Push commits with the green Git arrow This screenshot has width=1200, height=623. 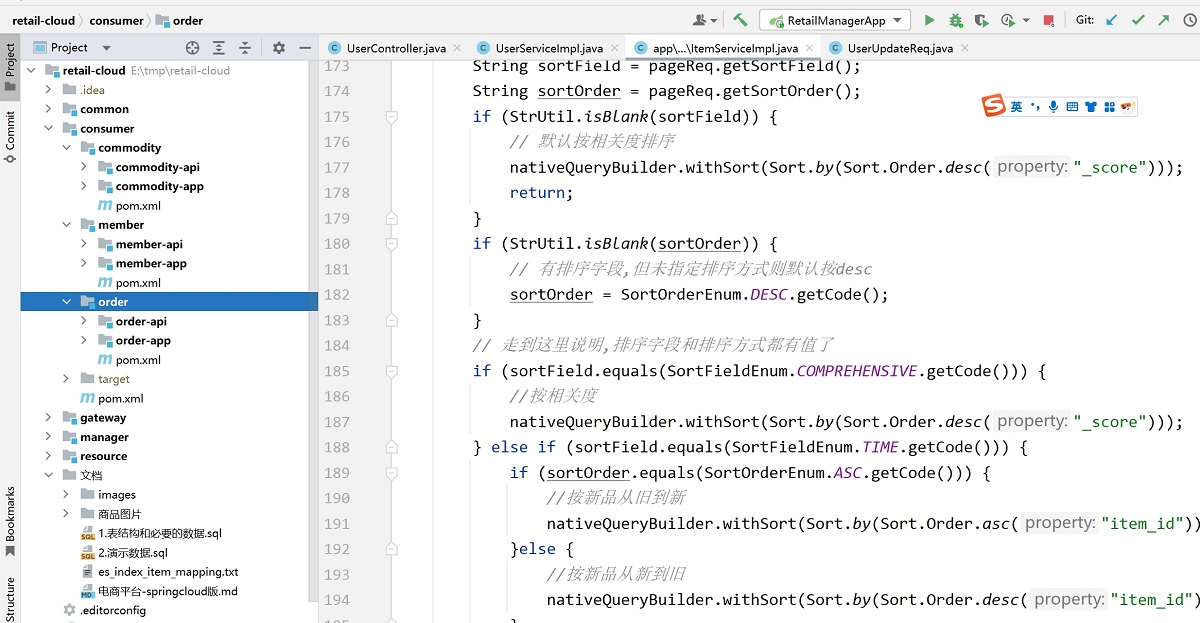pyautogui.click(x=1163, y=20)
